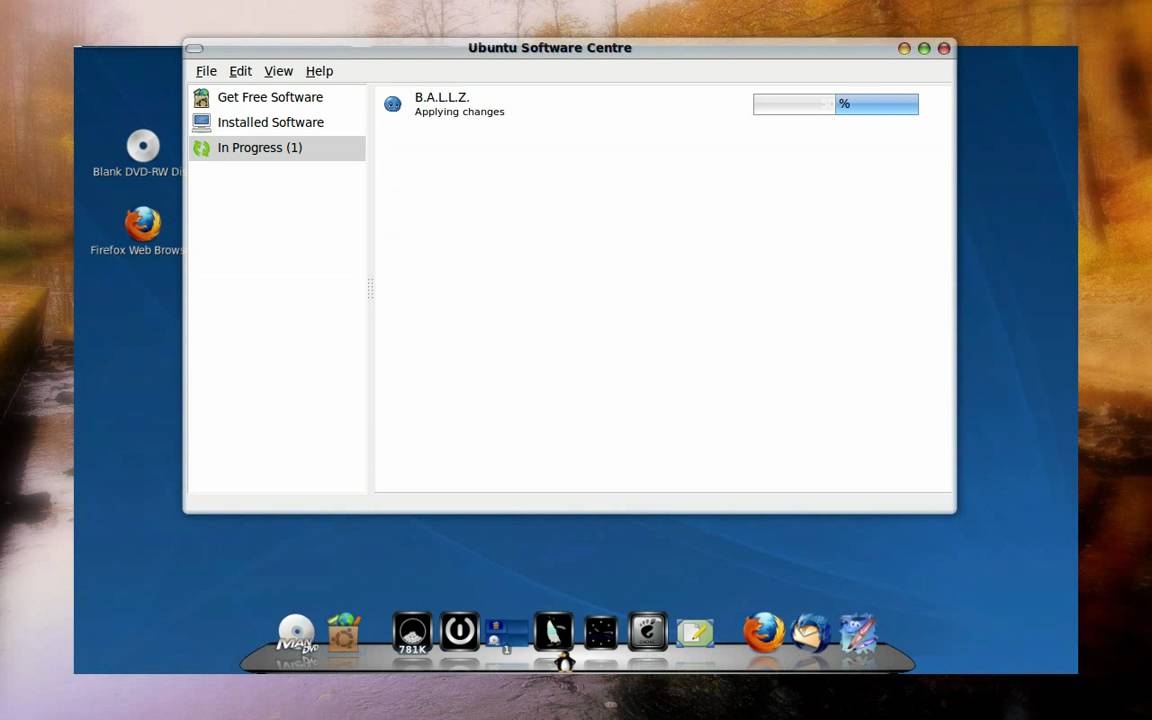The height and width of the screenshot is (720, 1152).
Task: Open the View menu
Action: 278,71
